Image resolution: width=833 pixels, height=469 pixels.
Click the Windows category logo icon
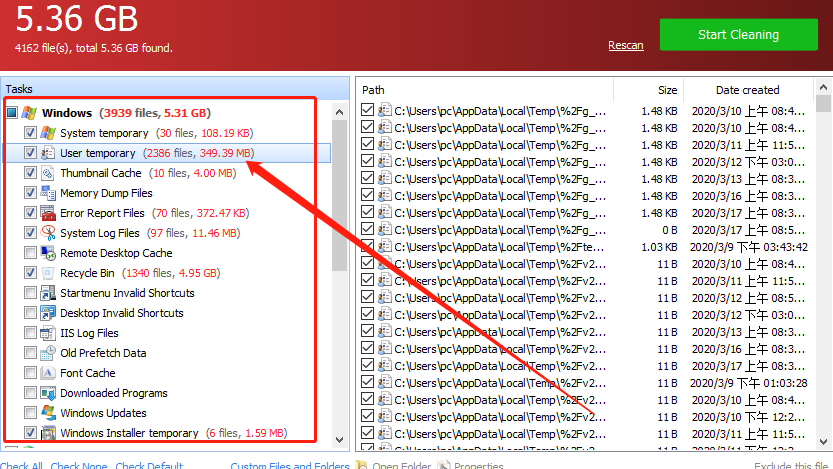pyautogui.click(x=29, y=113)
